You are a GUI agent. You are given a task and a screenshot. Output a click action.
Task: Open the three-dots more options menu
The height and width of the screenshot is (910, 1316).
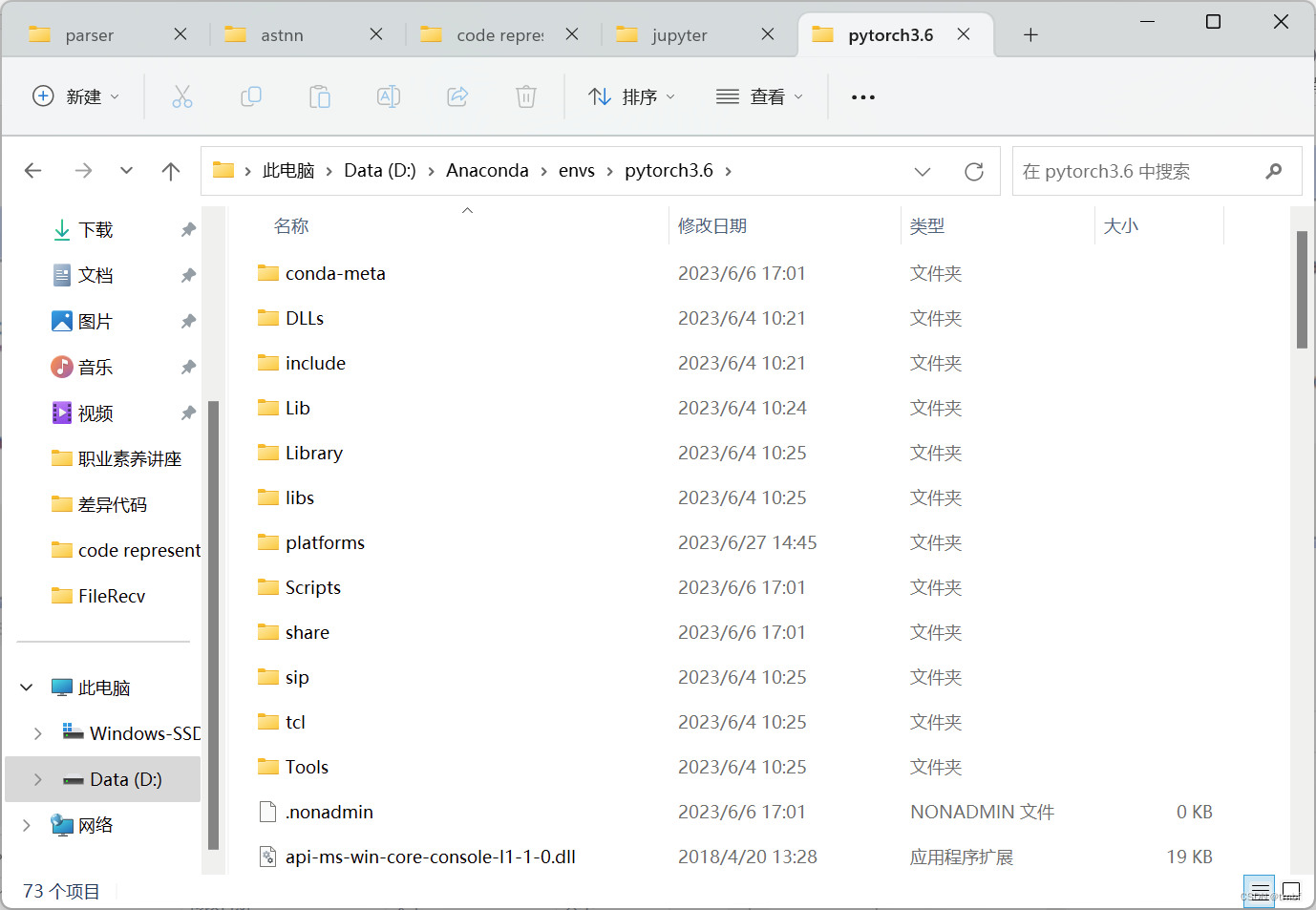[x=863, y=97]
